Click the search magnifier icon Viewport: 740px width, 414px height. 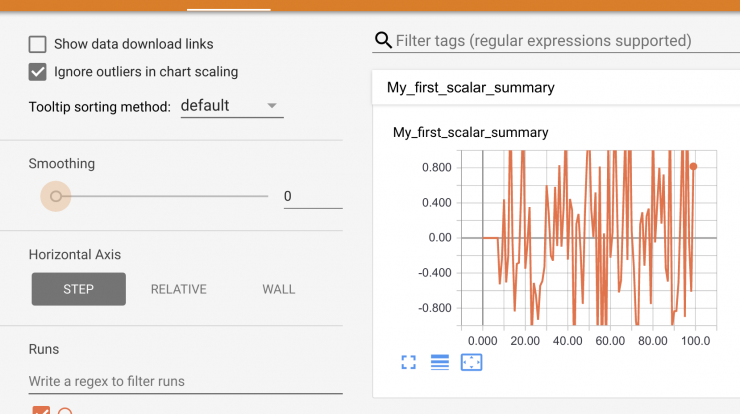[383, 41]
